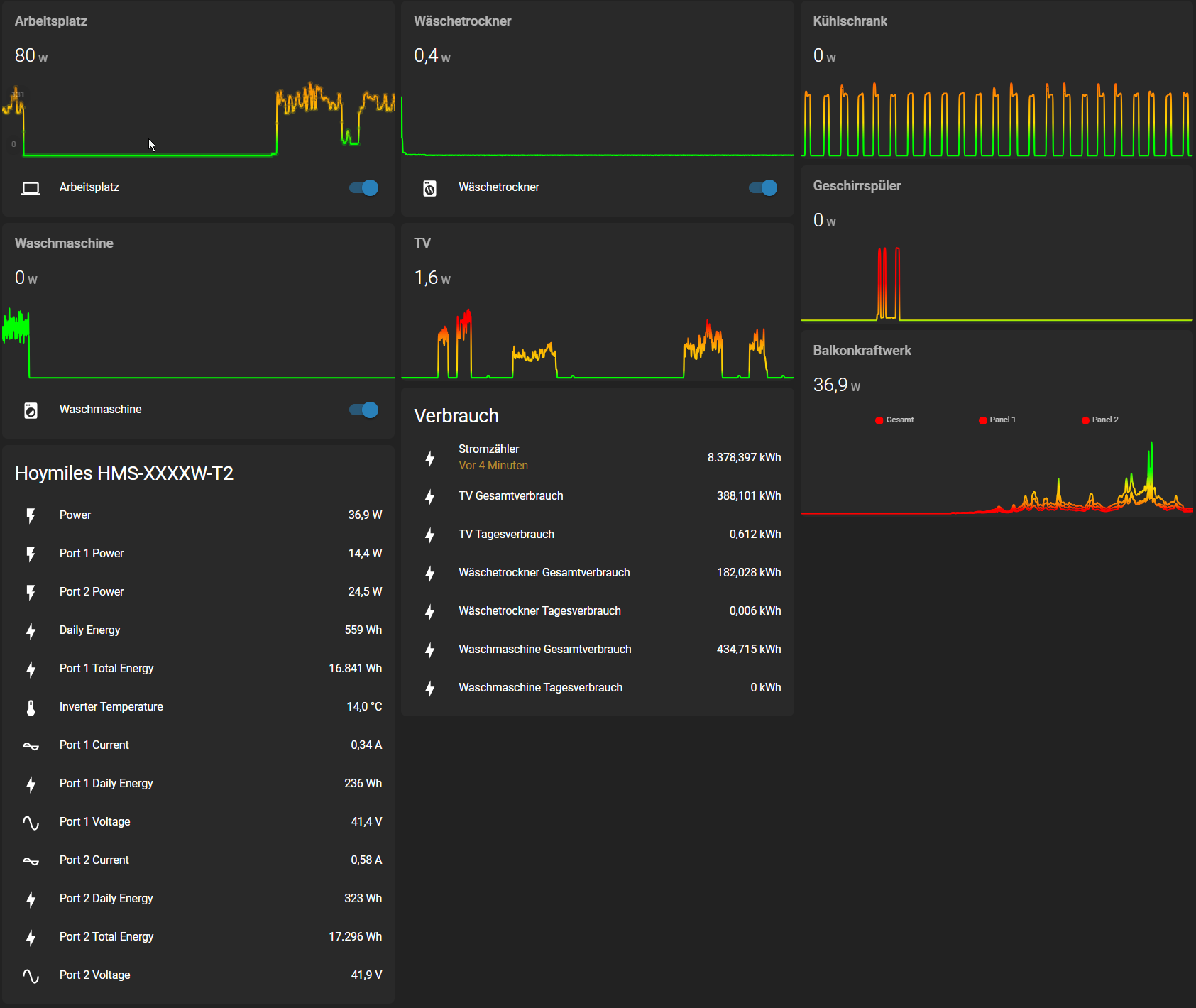Open the Arbeitsplatz entity label
The height and width of the screenshot is (1008, 1196).
pyautogui.click(x=89, y=187)
